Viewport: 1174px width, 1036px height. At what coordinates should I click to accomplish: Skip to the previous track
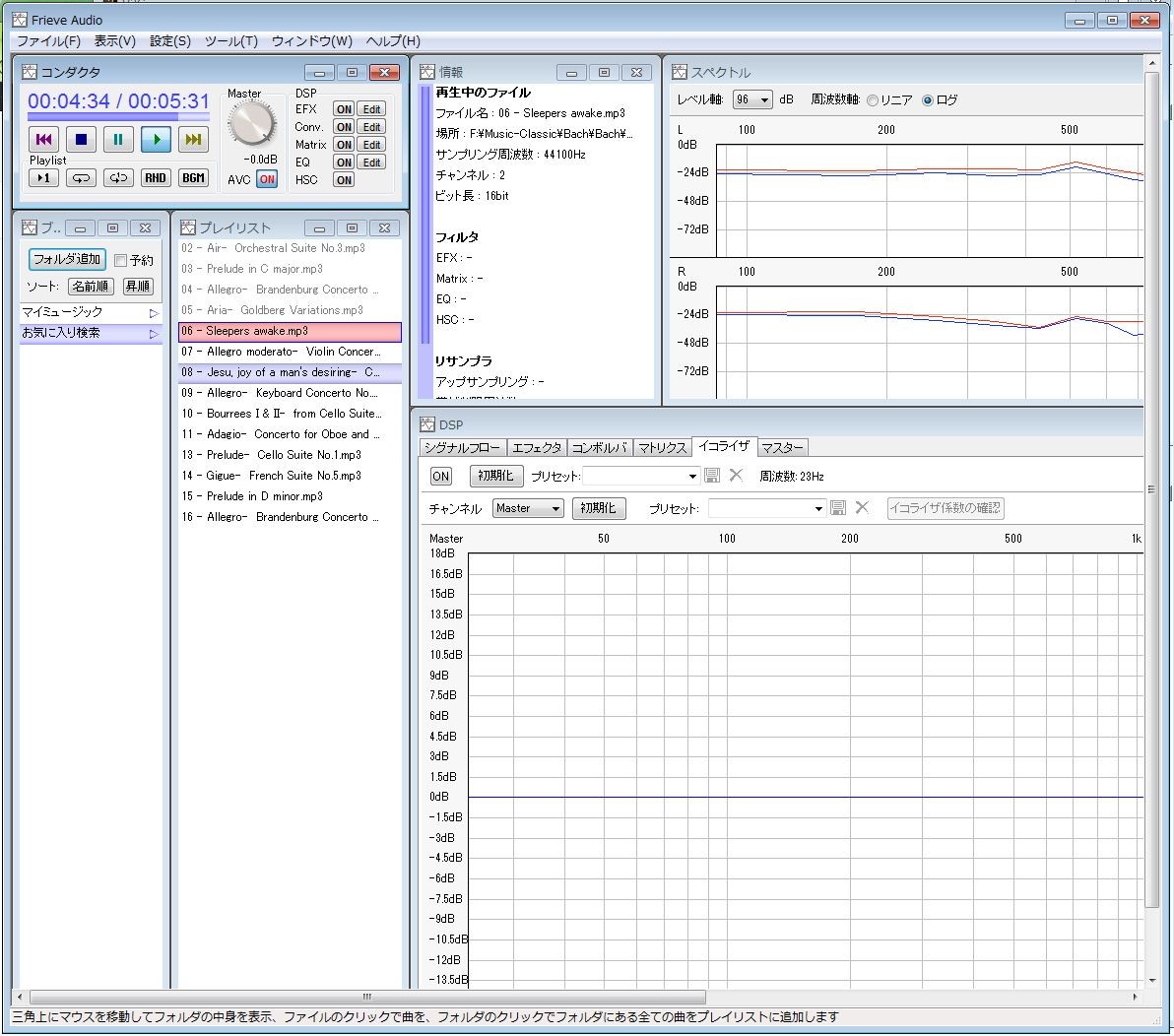click(43, 139)
